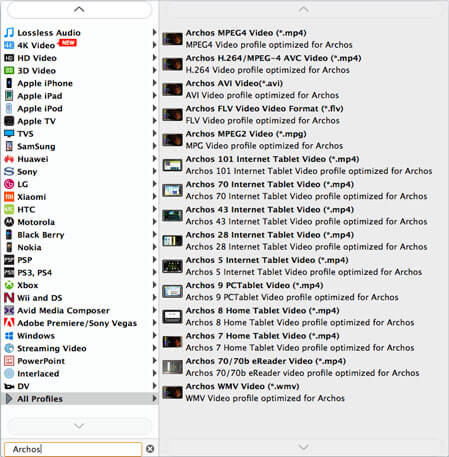This screenshot has width=449, height=457.
Task: Click the SamSung phone icon
Action: click(x=9, y=146)
